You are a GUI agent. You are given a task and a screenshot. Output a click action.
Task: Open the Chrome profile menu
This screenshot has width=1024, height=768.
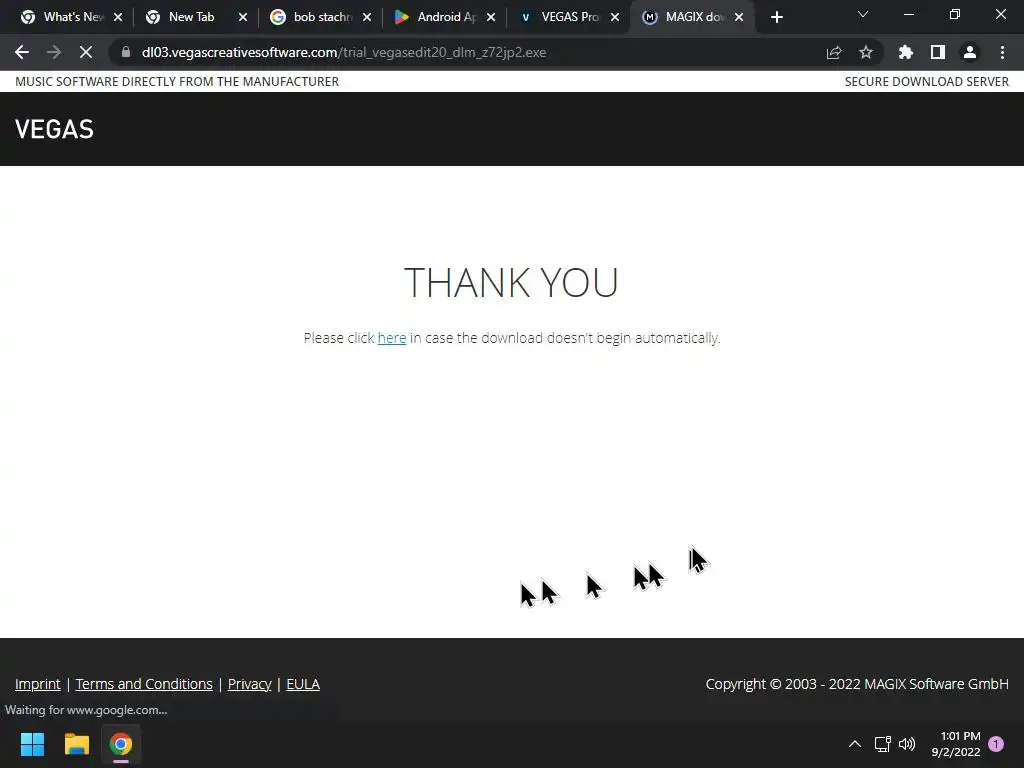tap(970, 52)
